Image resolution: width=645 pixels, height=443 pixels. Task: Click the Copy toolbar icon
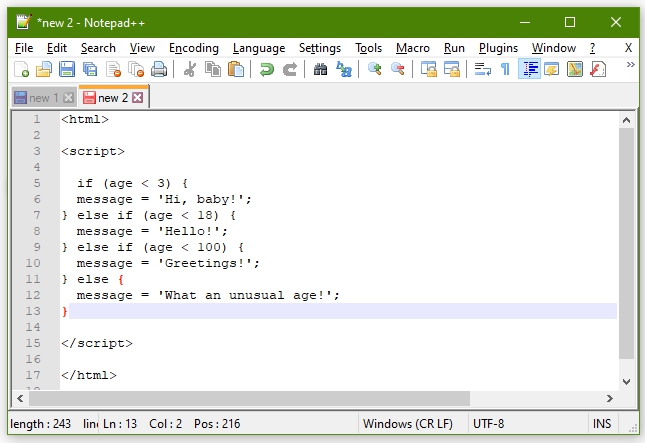213,69
